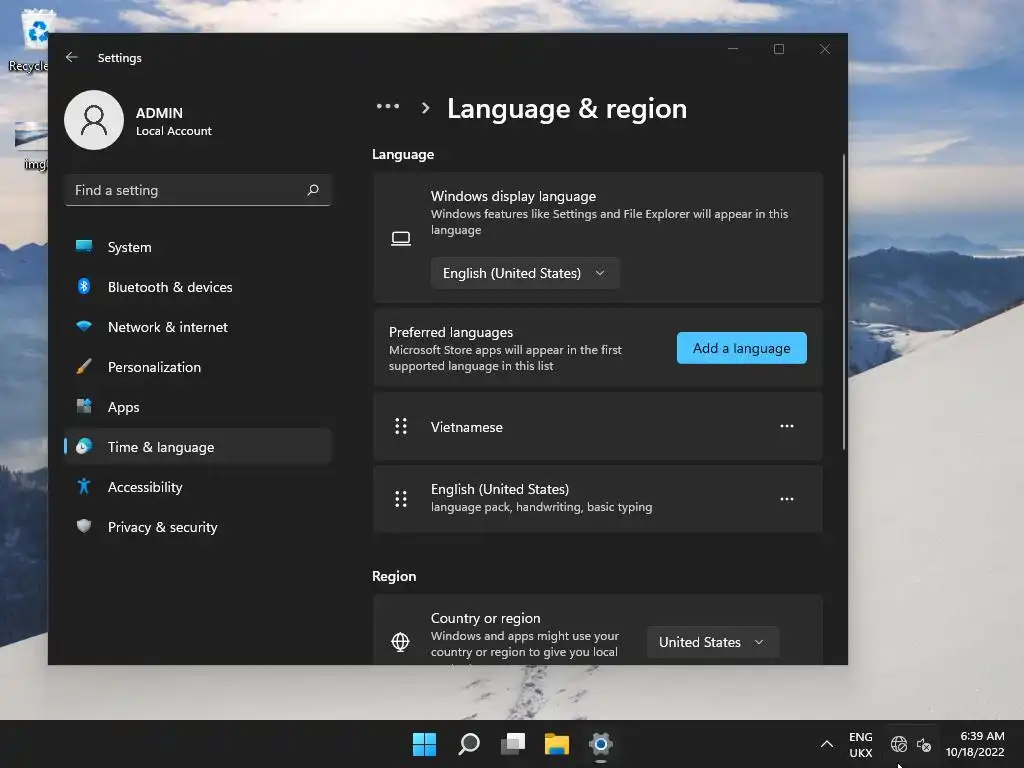The image size is (1024, 768).
Task: Open taskbar Search
Action: pyautogui.click(x=469, y=744)
